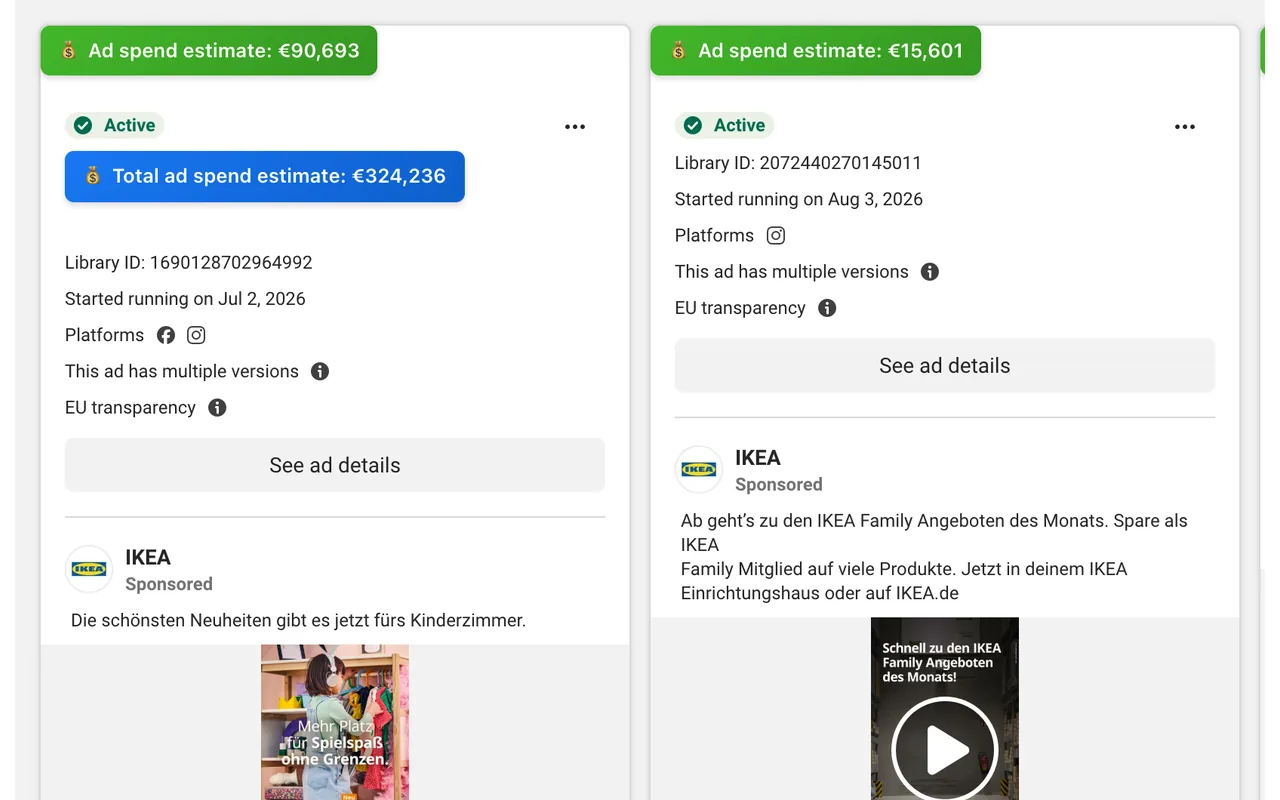
Task: Click the money bag icon in the €15,601 badge
Action: [x=679, y=50]
